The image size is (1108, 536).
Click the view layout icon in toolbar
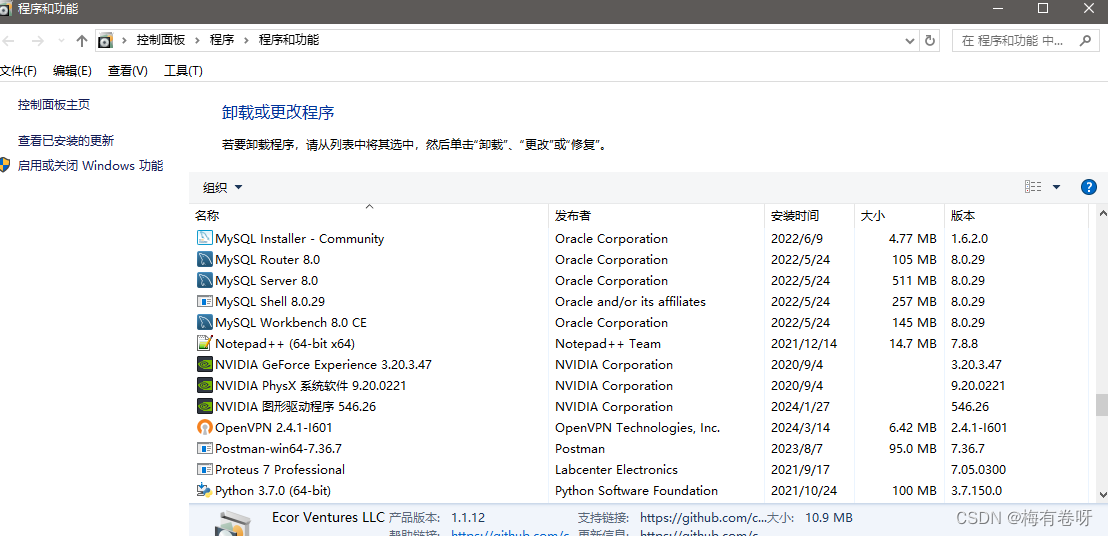(1033, 187)
